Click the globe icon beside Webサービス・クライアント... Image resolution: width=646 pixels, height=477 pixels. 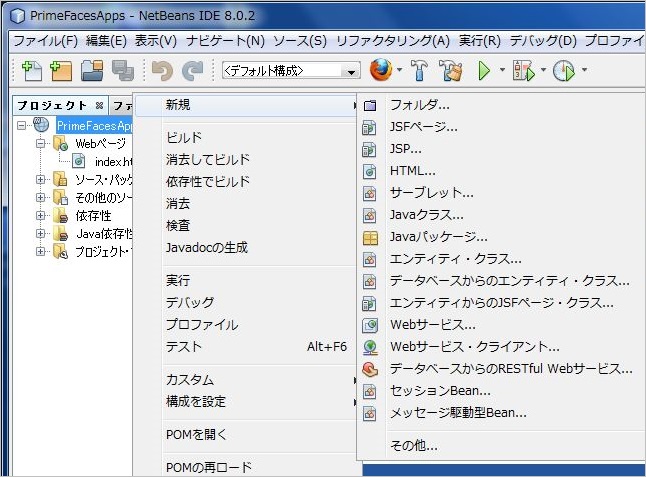click(x=370, y=347)
